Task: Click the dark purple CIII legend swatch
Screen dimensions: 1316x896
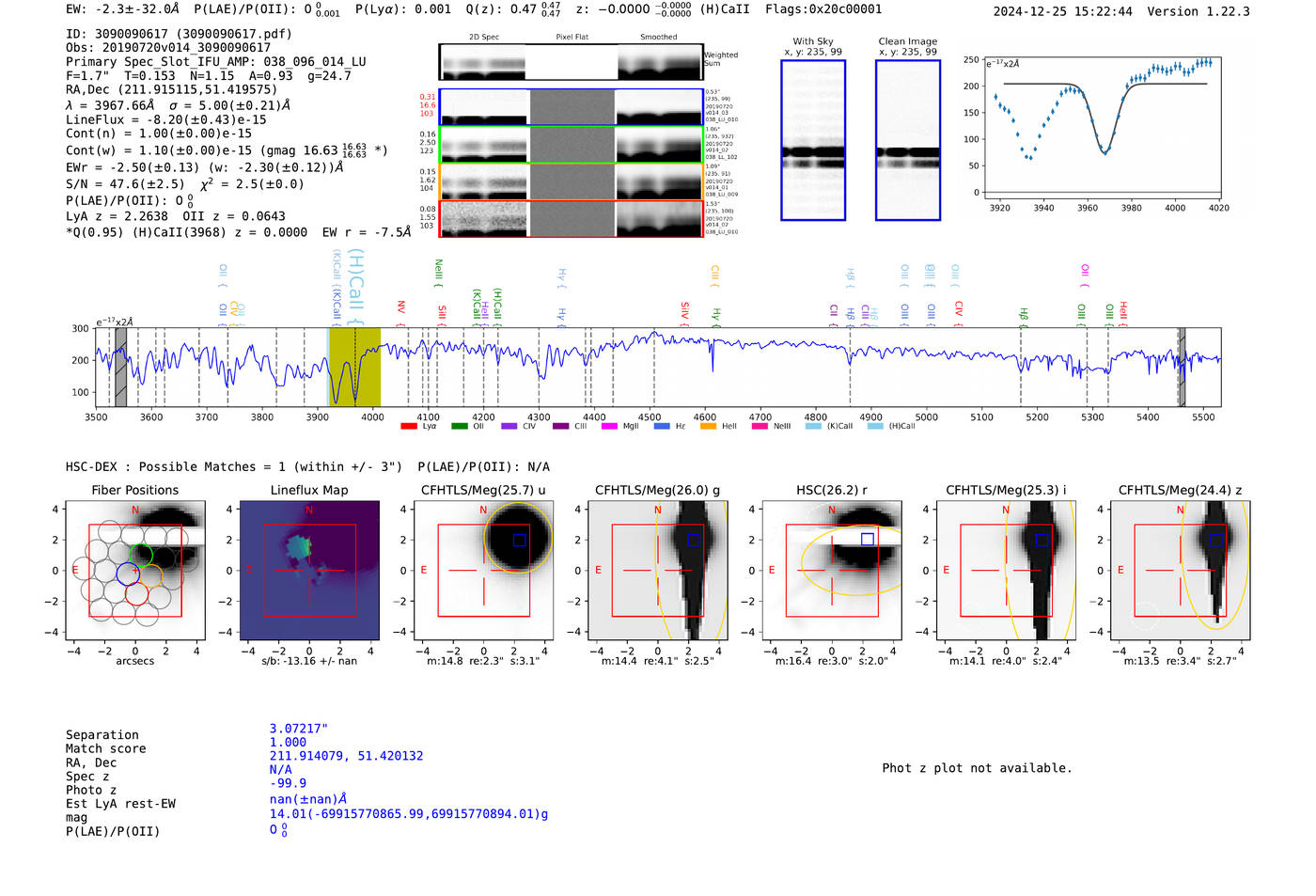Action: pos(561,426)
